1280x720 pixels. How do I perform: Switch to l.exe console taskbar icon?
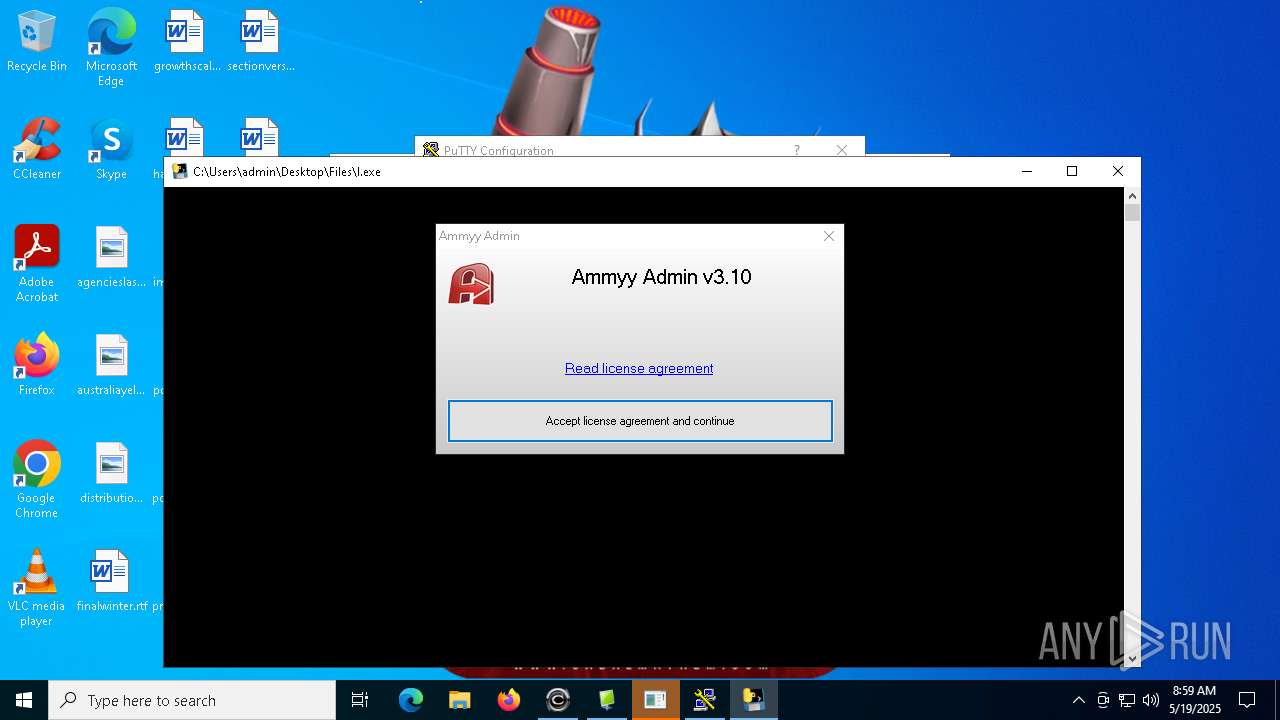coord(754,700)
